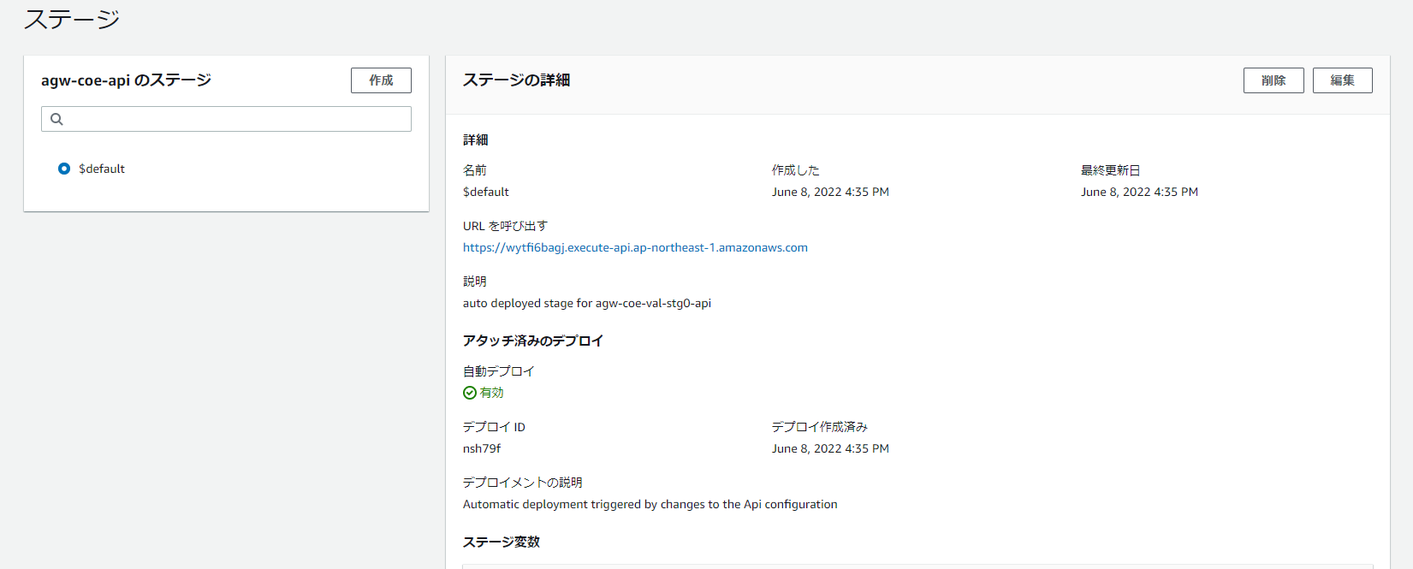Click the 最終更新日 date value

[1139, 192]
